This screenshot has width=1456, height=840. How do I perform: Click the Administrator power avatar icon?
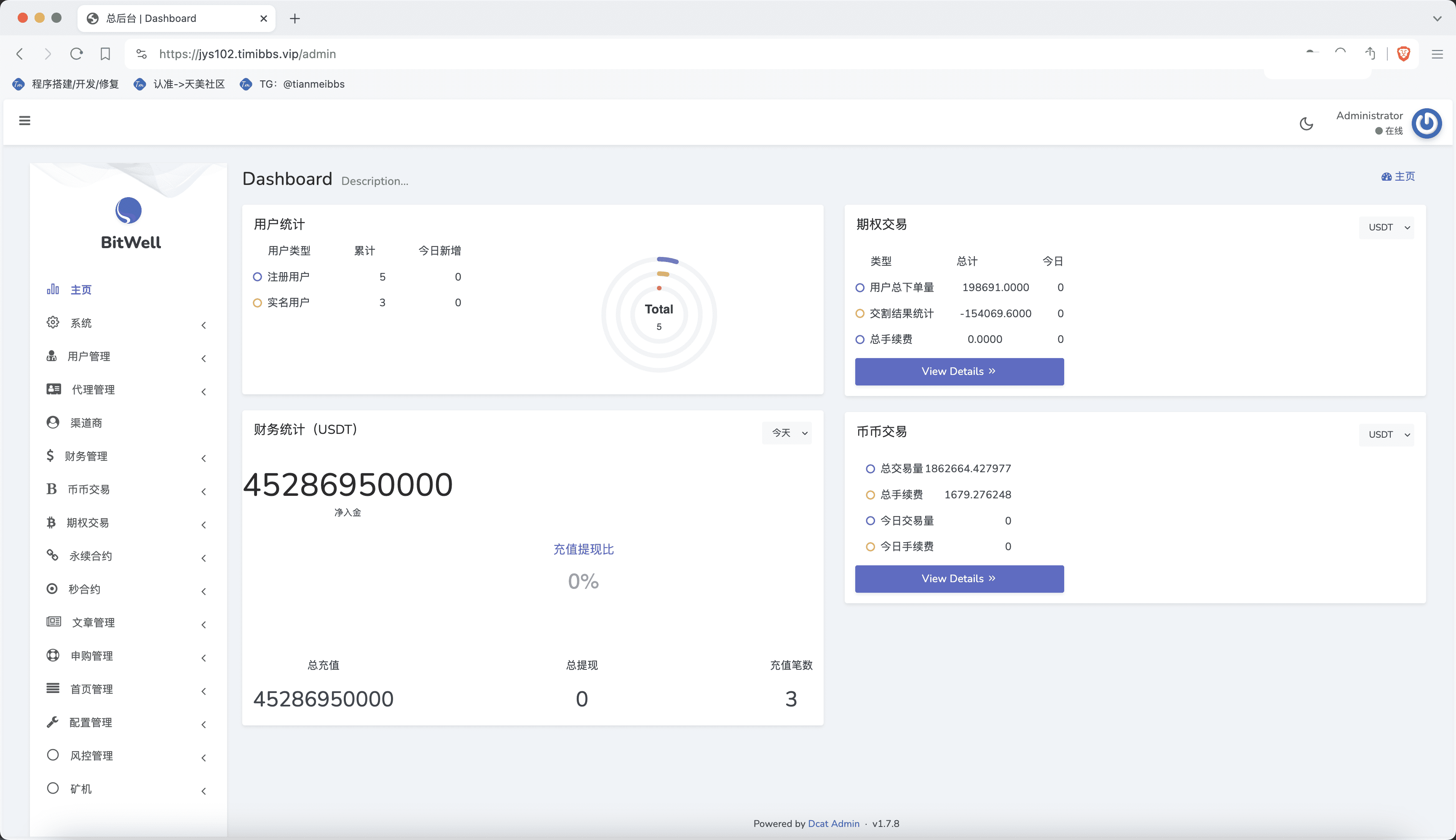[1426, 123]
